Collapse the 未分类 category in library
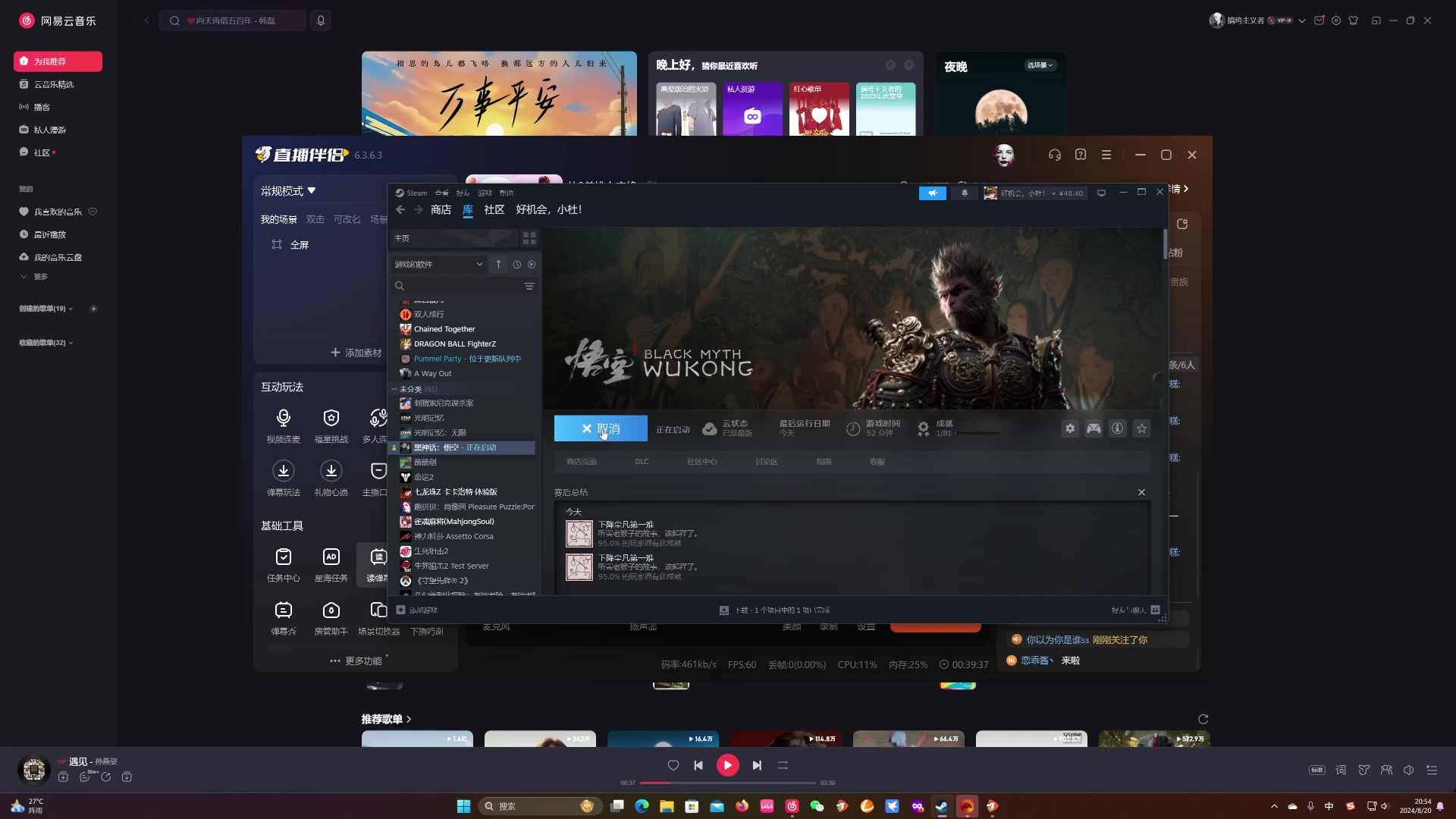This screenshot has width=1456, height=819. coord(394,389)
